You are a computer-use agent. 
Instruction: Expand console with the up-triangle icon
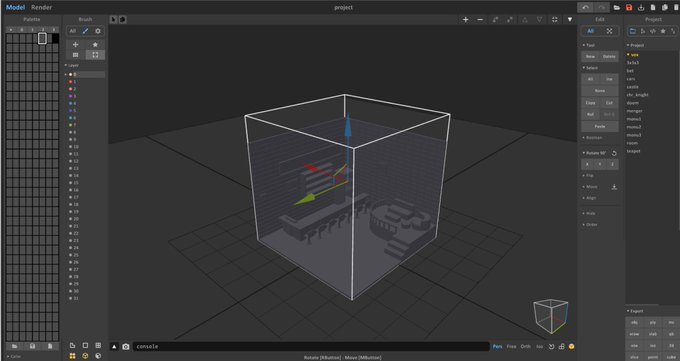(x=114, y=346)
